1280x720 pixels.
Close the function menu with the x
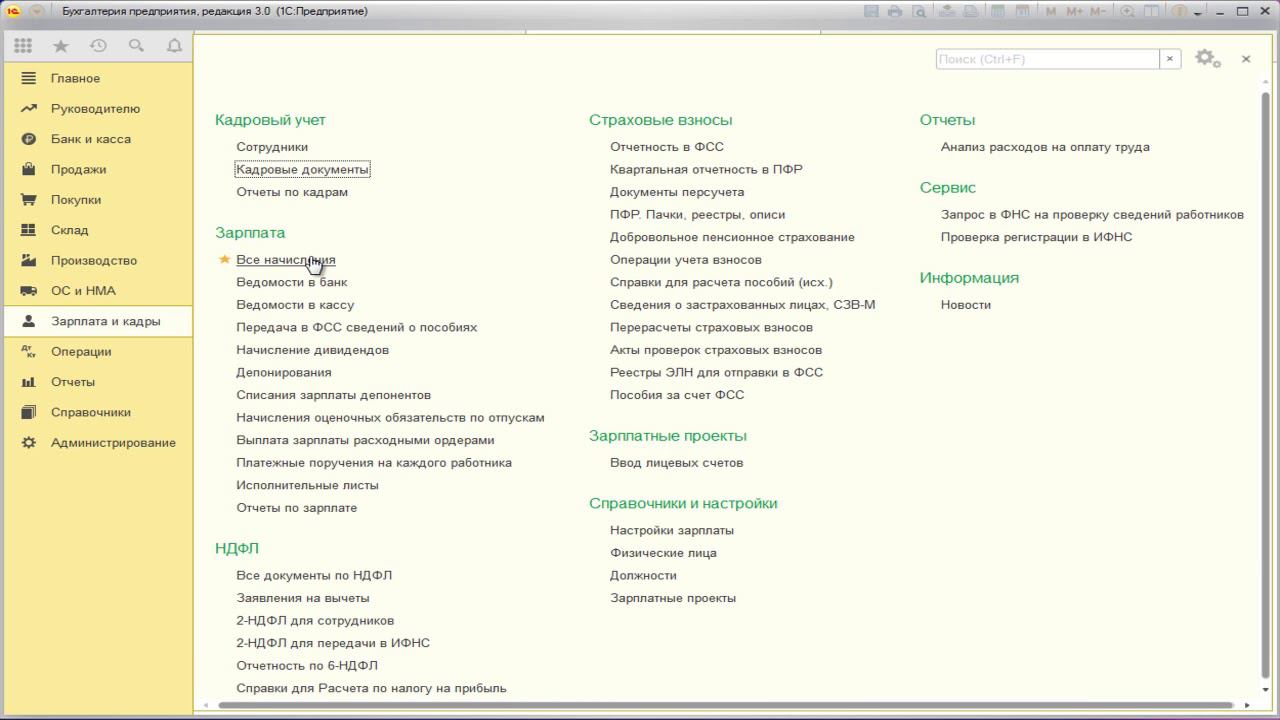coord(1246,59)
